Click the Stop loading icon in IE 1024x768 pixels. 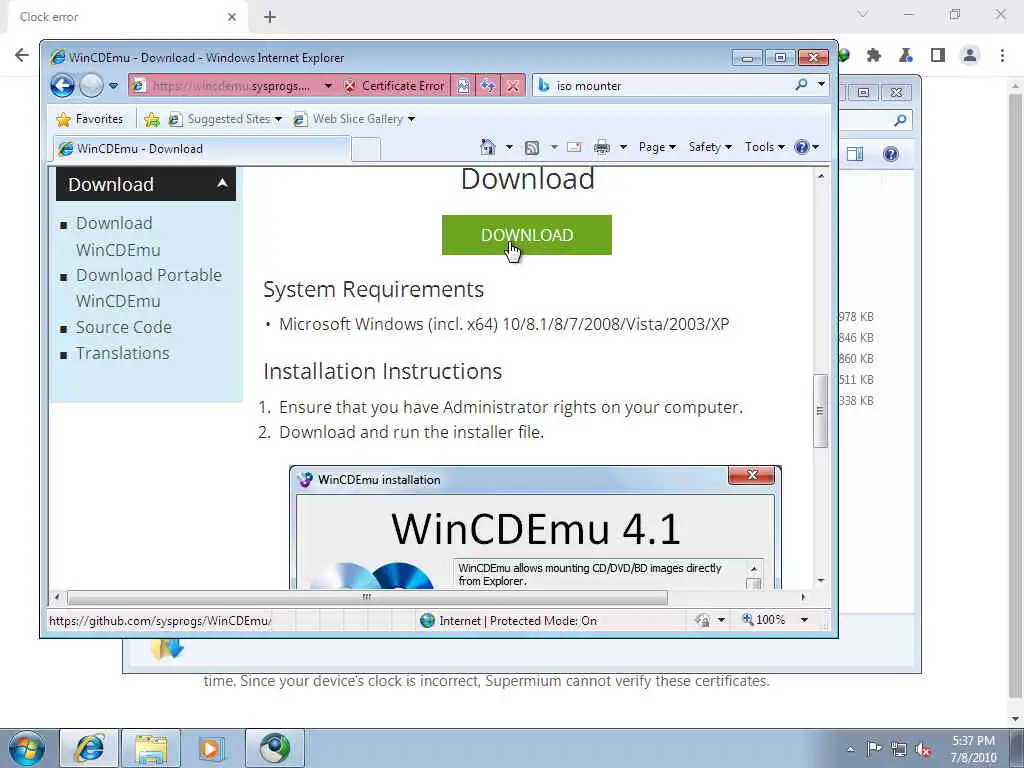coord(513,86)
